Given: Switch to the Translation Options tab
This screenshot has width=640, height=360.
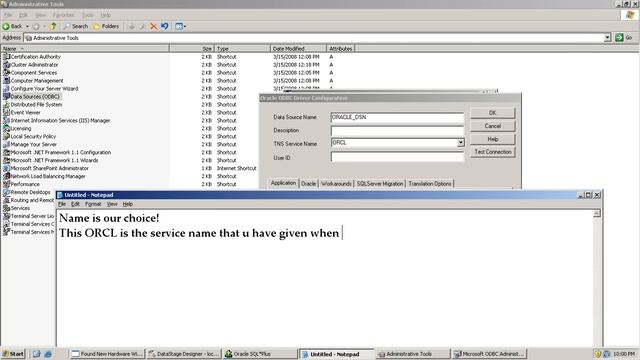Looking at the screenshot, I should coord(430,184).
